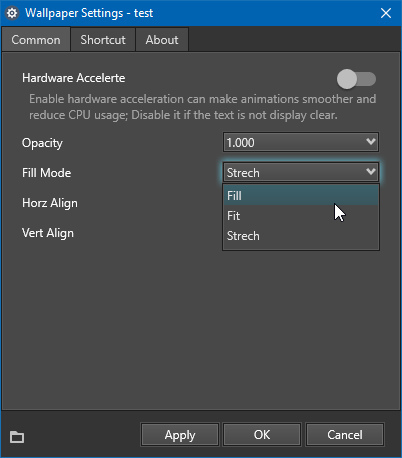
Task: Click the gear icon in title bar
Action: (x=12, y=13)
